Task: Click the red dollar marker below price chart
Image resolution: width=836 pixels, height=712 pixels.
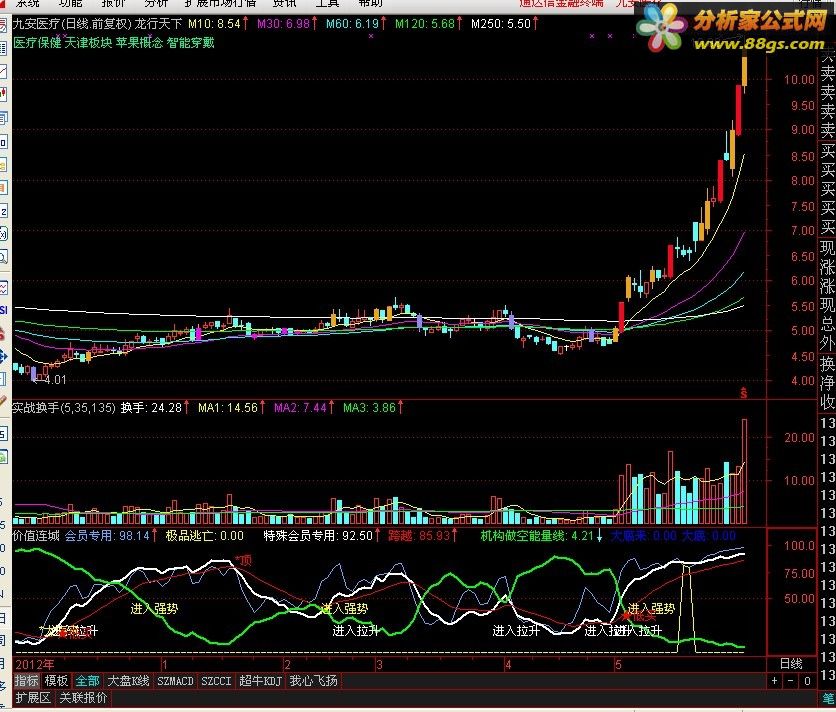Action: (744, 393)
